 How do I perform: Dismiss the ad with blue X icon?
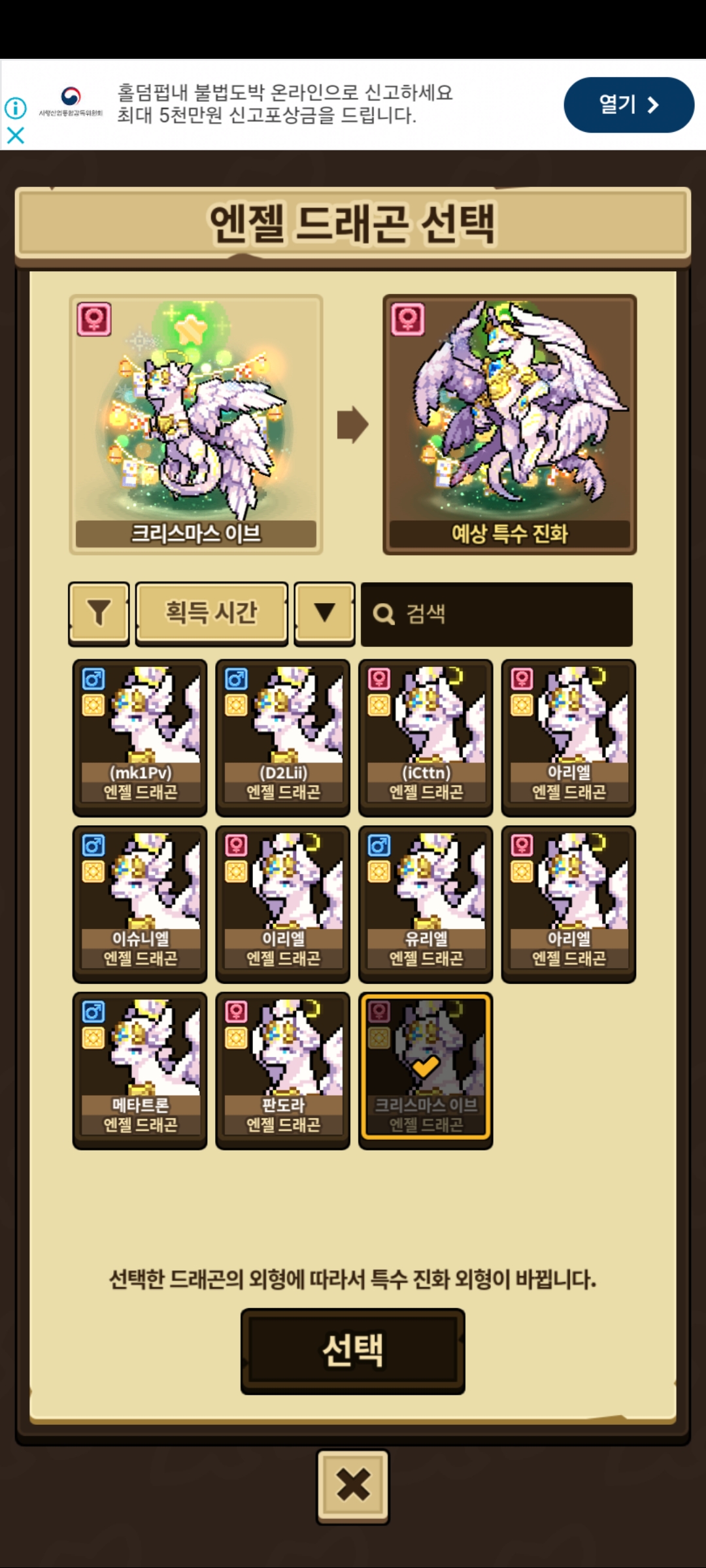click(x=16, y=135)
